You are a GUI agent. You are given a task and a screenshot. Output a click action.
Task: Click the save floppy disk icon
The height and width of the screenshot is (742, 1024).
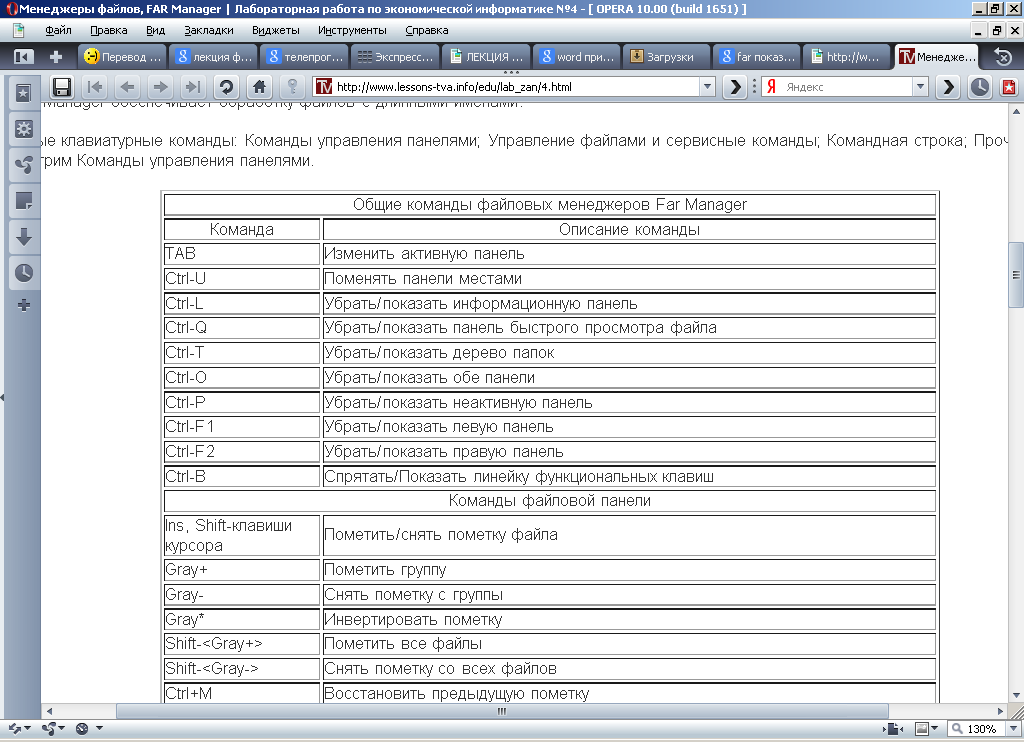tap(62, 87)
